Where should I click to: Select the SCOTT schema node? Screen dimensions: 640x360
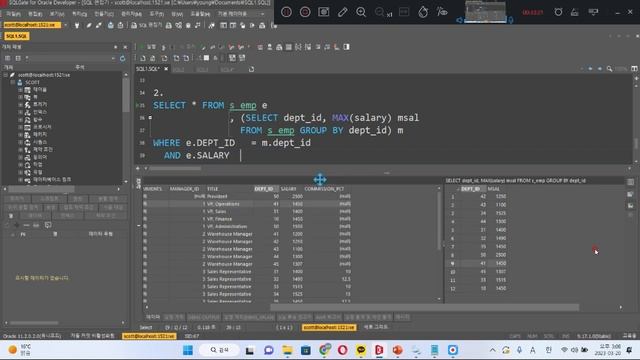[x=32, y=82]
